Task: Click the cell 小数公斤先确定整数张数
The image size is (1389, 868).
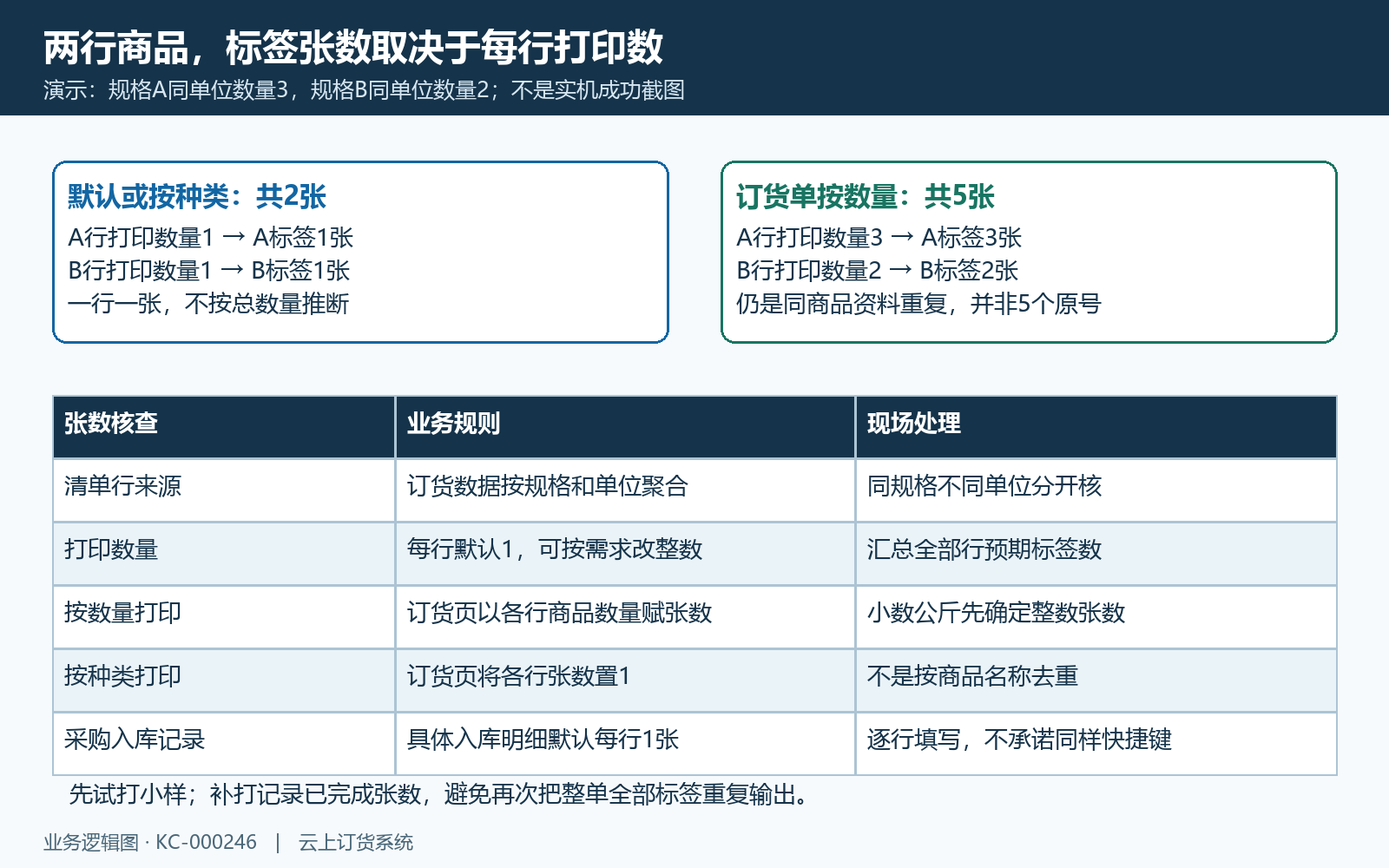Action: pyautogui.click(x=1096, y=616)
